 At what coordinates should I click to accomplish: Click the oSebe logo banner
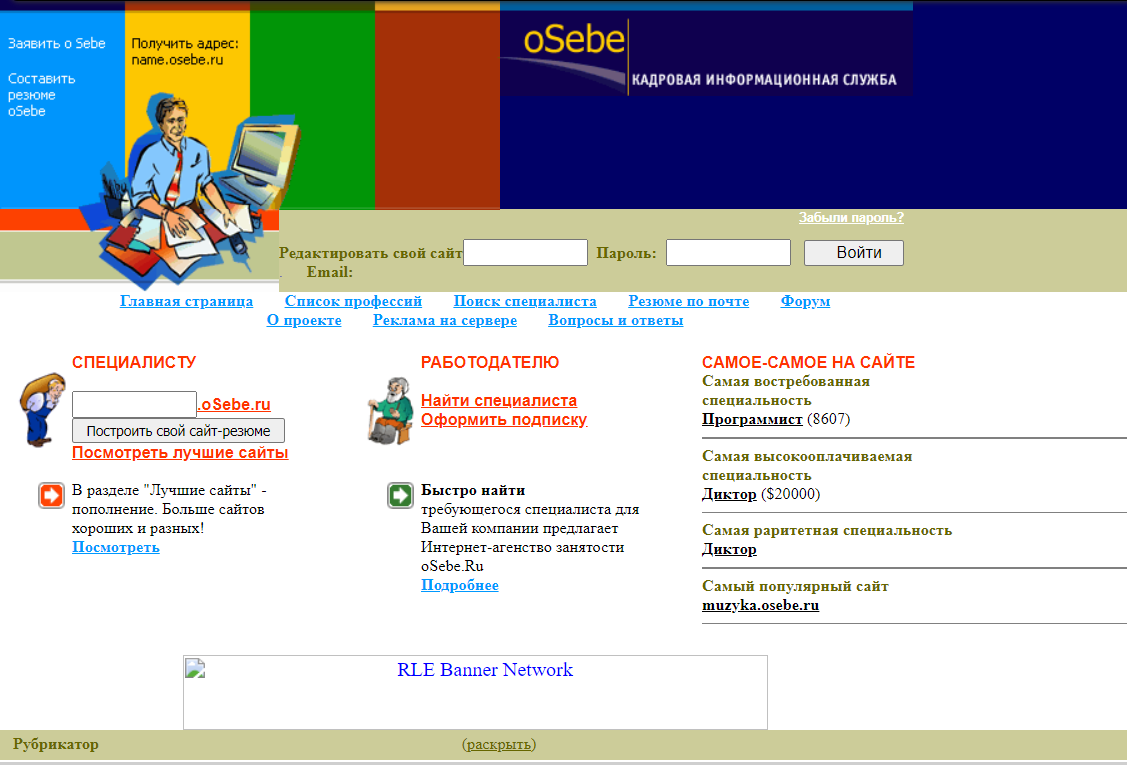click(x=706, y=52)
